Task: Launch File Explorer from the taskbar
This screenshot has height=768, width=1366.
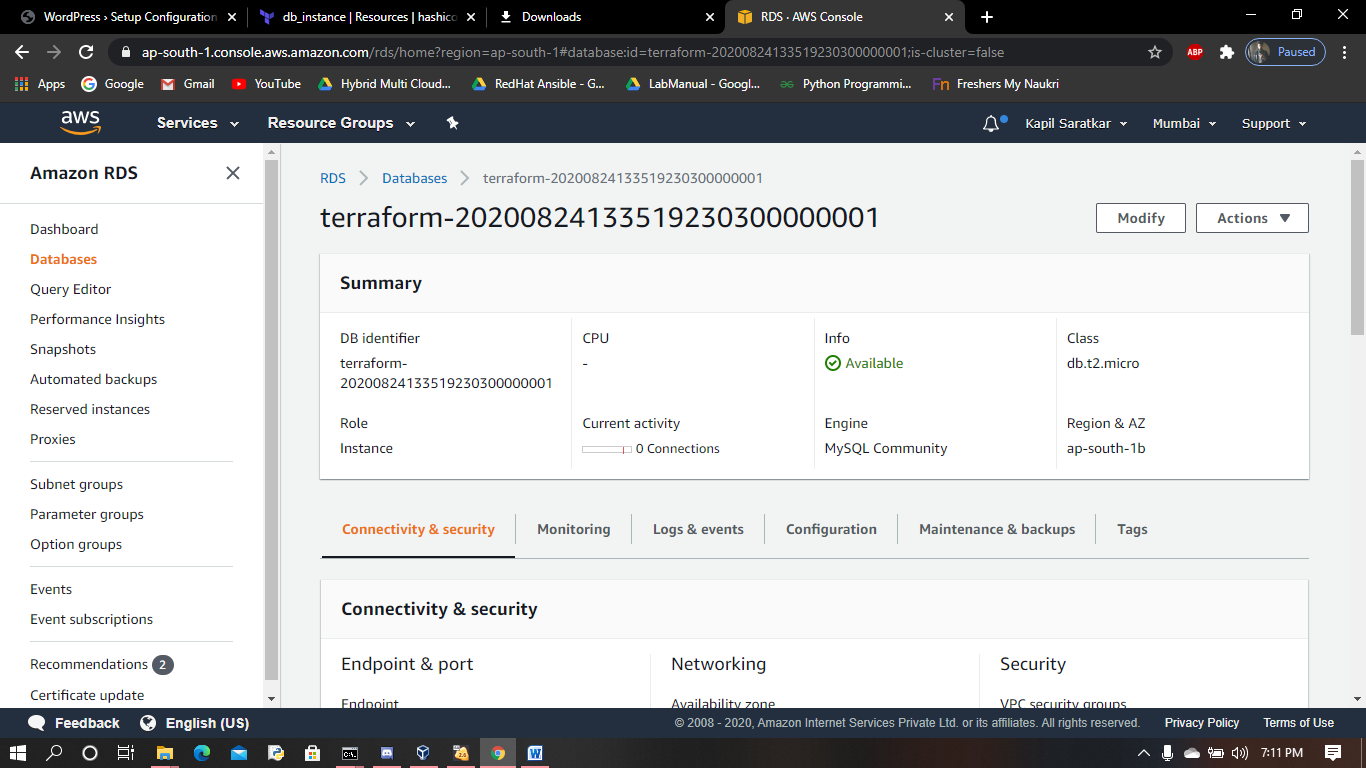Action: point(165,753)
